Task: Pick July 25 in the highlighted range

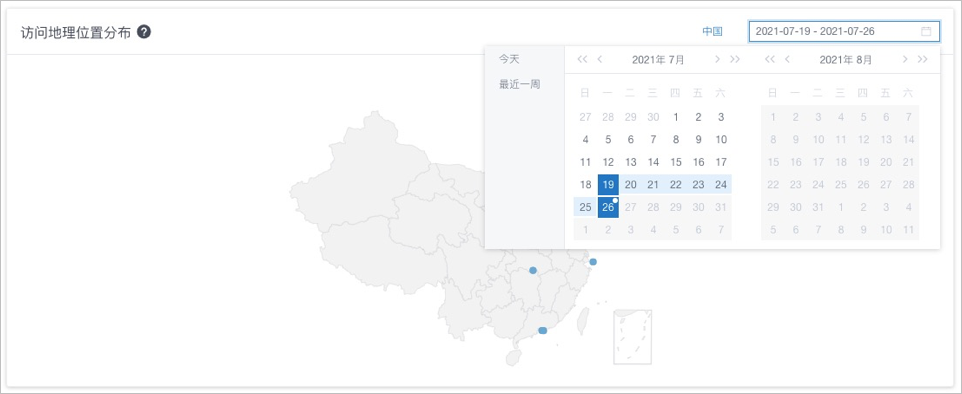Action: pyautogui.click(x=585, y=207)
